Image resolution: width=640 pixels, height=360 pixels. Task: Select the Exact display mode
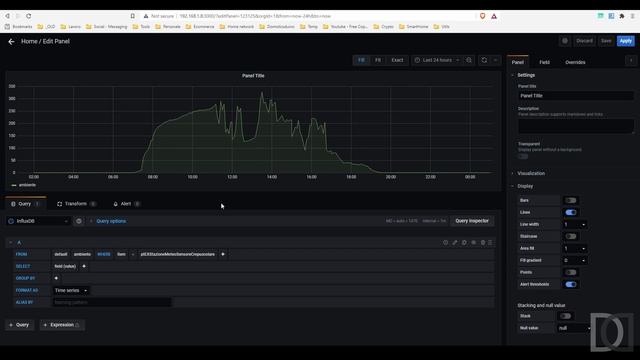tap(397, 60)
